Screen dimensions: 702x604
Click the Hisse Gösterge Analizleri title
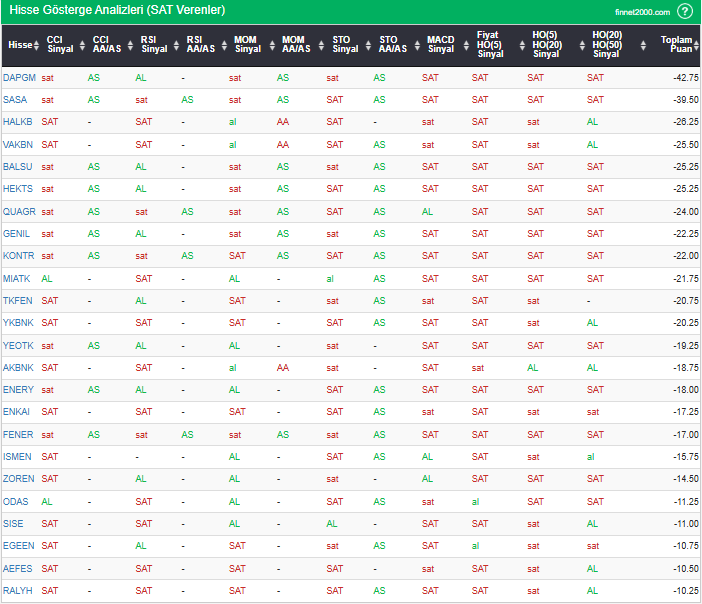click(x=116, y=11)
